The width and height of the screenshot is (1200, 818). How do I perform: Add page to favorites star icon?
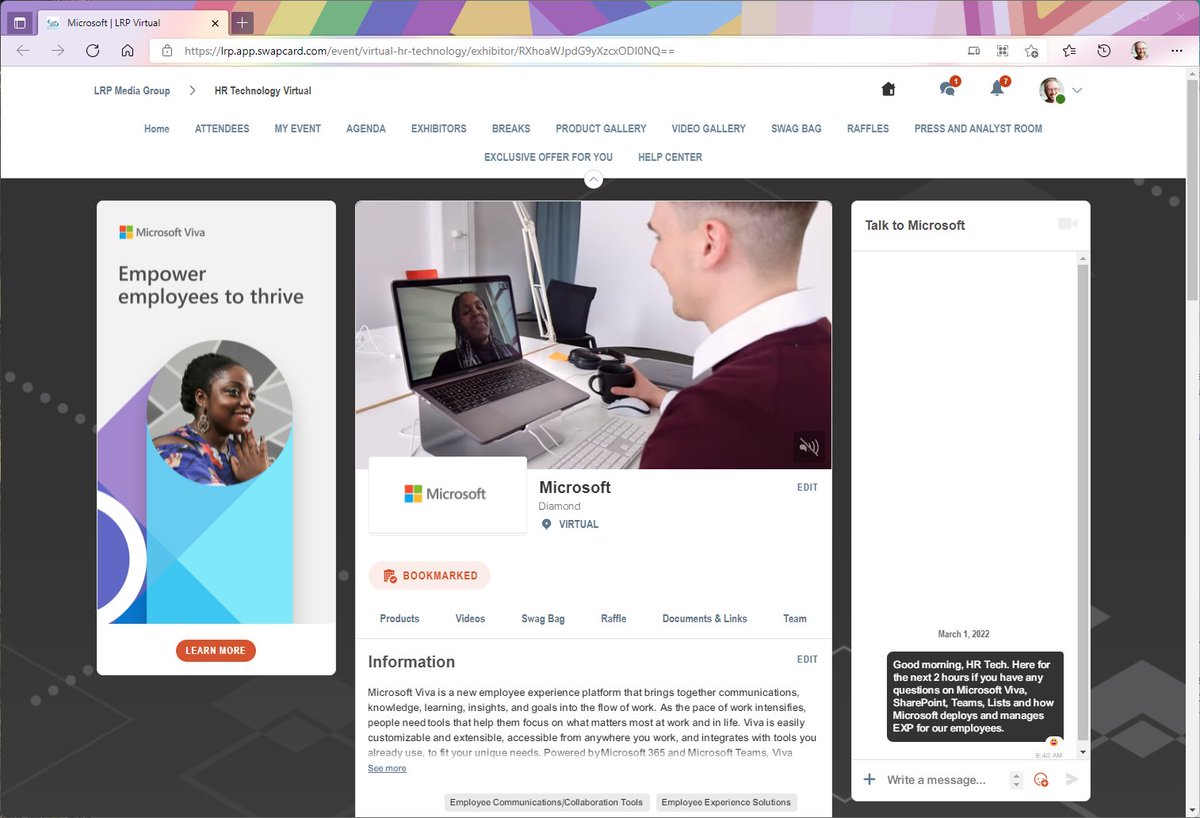pyautogui.click(x=1032, y=50)
